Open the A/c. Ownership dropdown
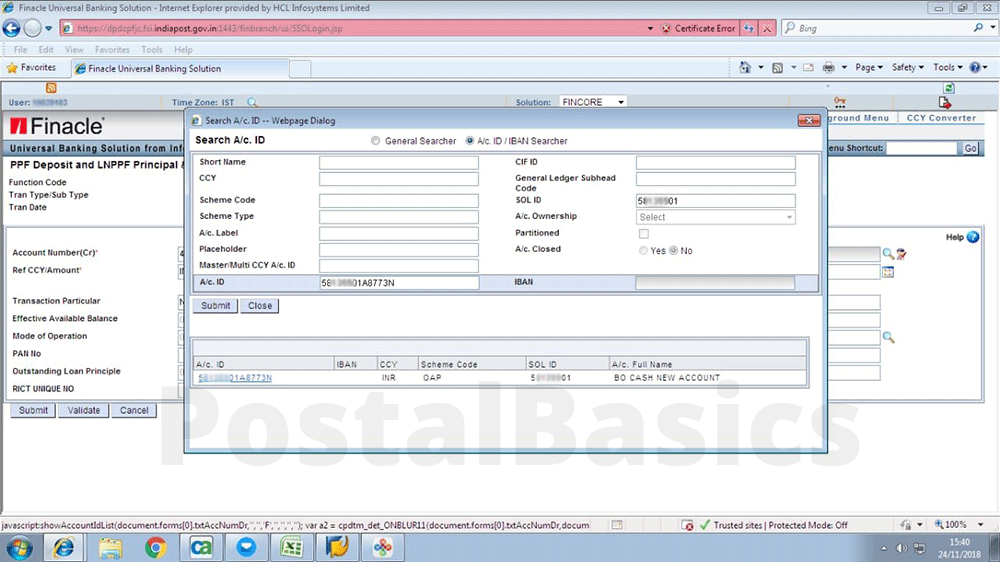Viewport: 1000px width, 562px height. pos(715,217)
